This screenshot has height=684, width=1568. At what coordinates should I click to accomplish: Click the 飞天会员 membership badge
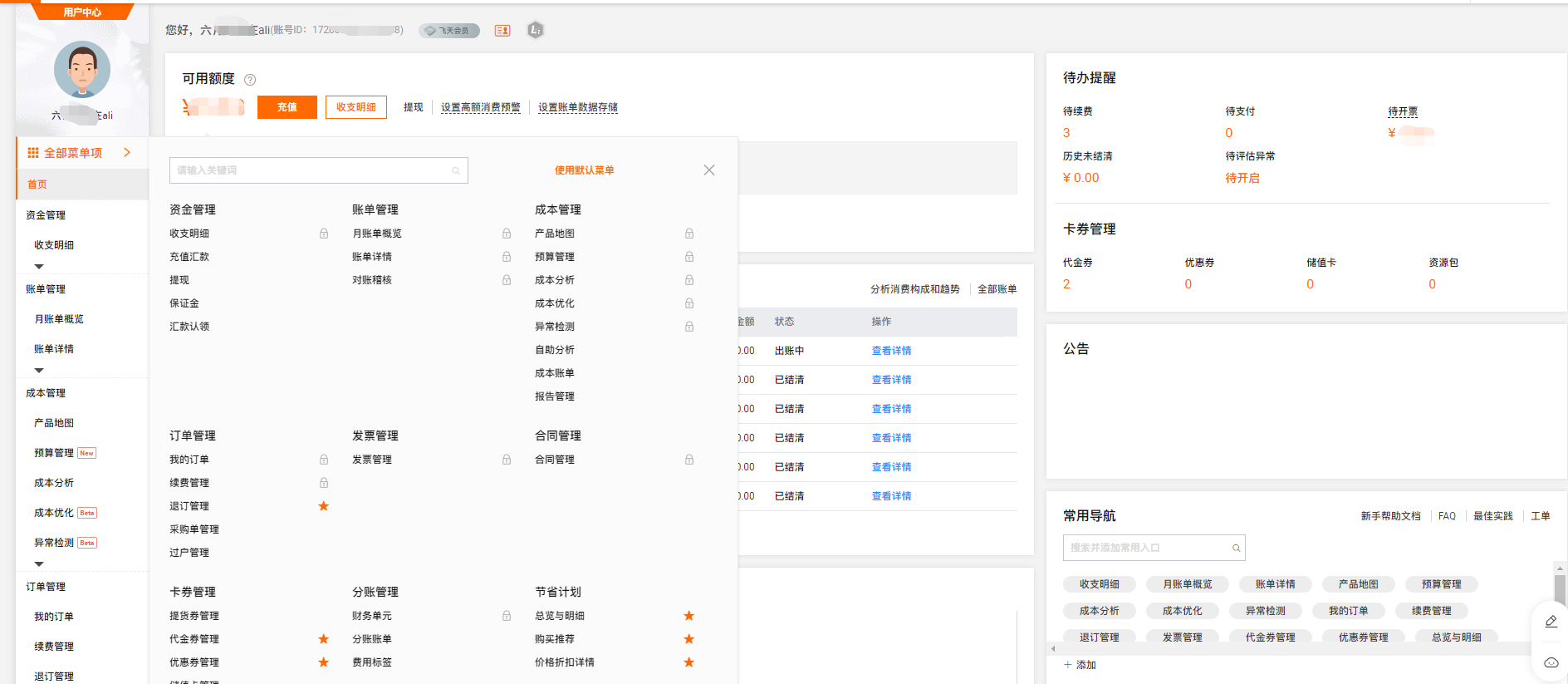[x=449, y=31]
